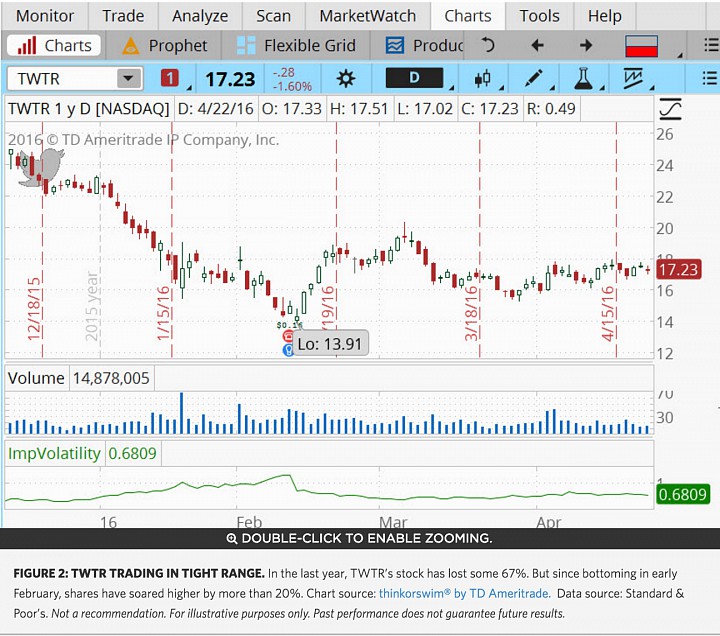This screenshot has width=720, height=636.
Task: Click the -1.60% change value
Action: 292,86
